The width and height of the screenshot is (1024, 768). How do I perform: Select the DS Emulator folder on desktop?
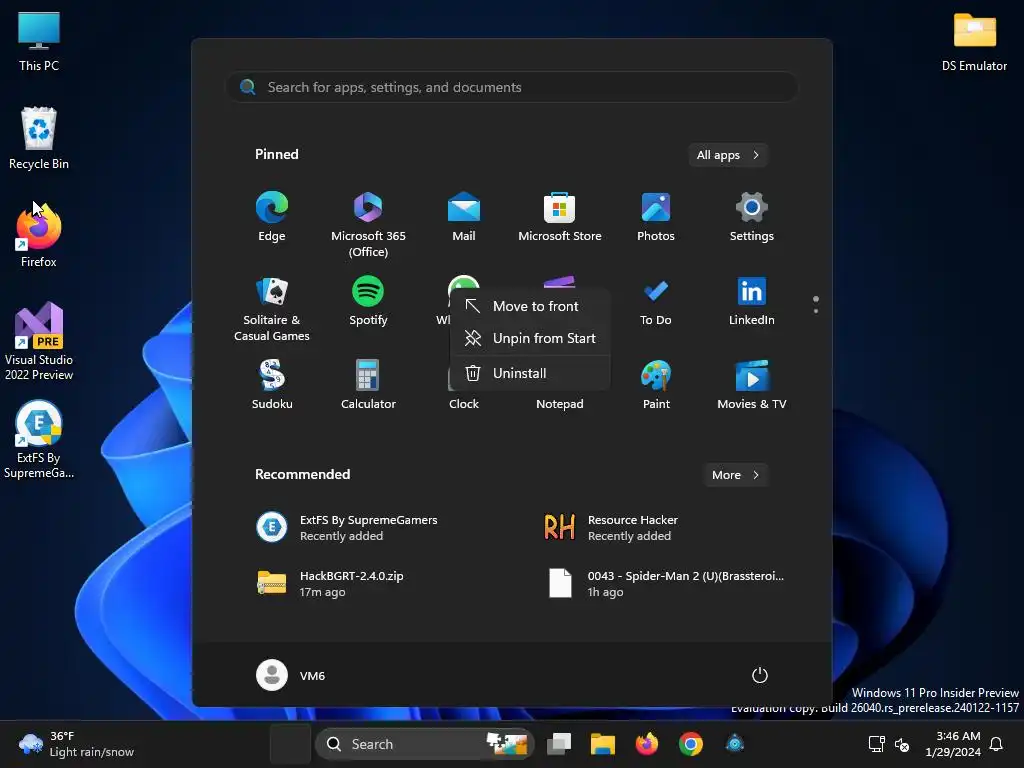pyautogui.click(x=974, y=42)
